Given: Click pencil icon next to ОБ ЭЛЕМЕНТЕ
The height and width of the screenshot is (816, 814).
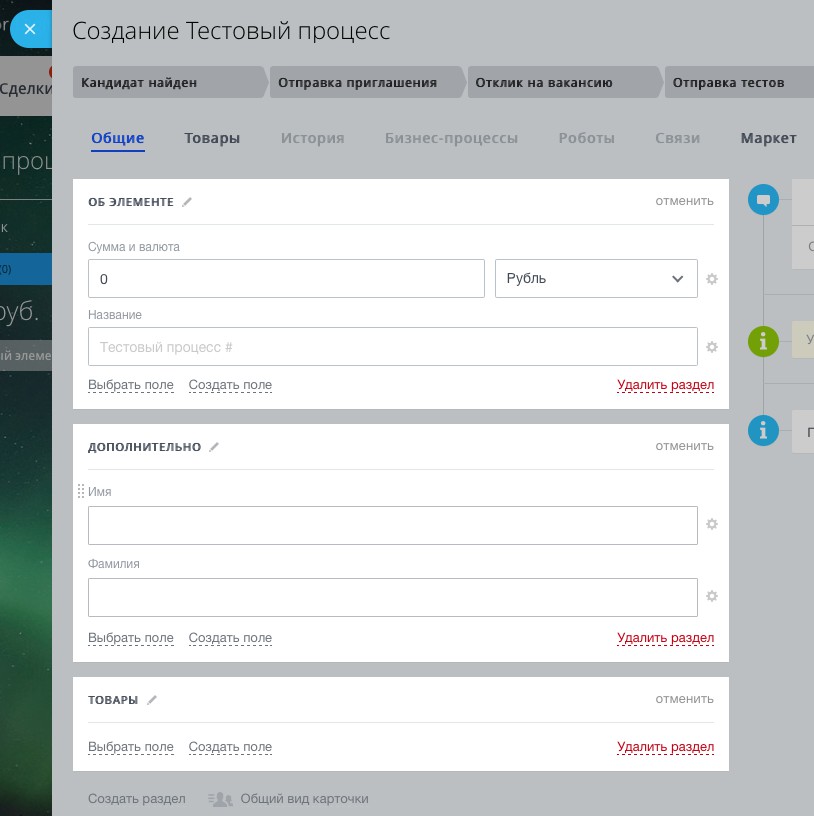Looking at the screenshot, I should 187,202.
